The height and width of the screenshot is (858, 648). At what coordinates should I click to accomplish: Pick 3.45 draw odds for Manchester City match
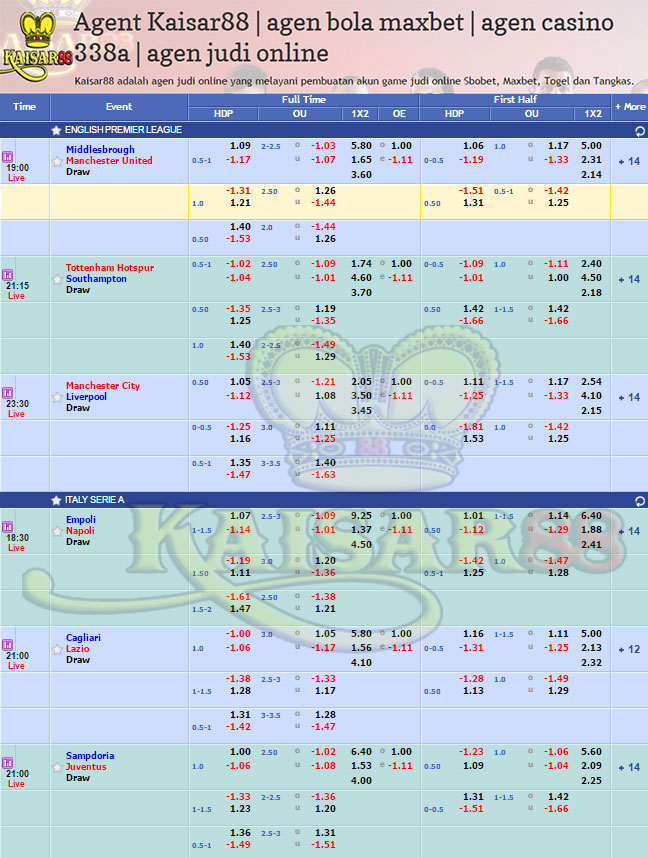[x=361, y=410]
